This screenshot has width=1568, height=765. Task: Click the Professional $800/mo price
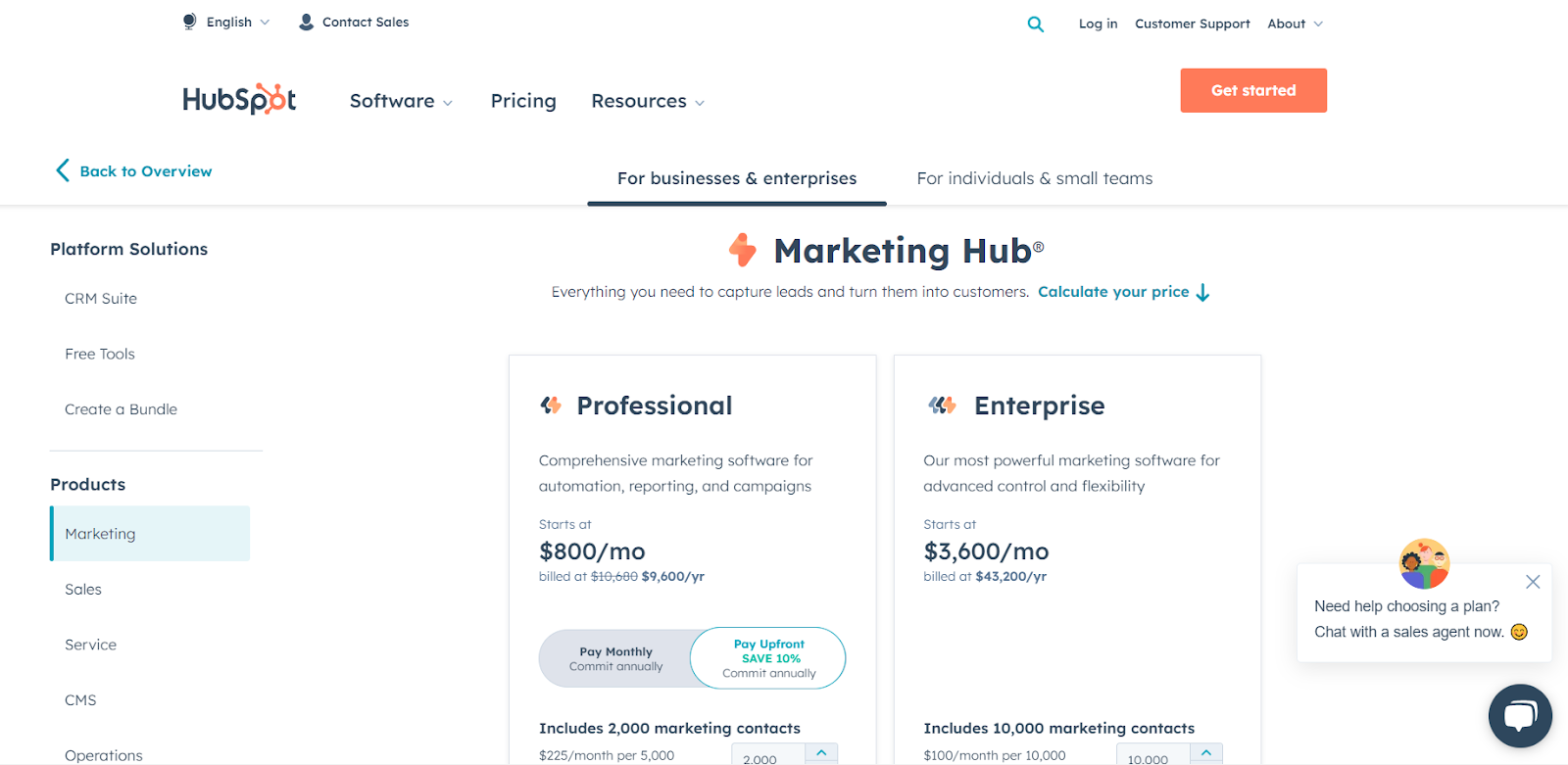(x=592, y=551)
